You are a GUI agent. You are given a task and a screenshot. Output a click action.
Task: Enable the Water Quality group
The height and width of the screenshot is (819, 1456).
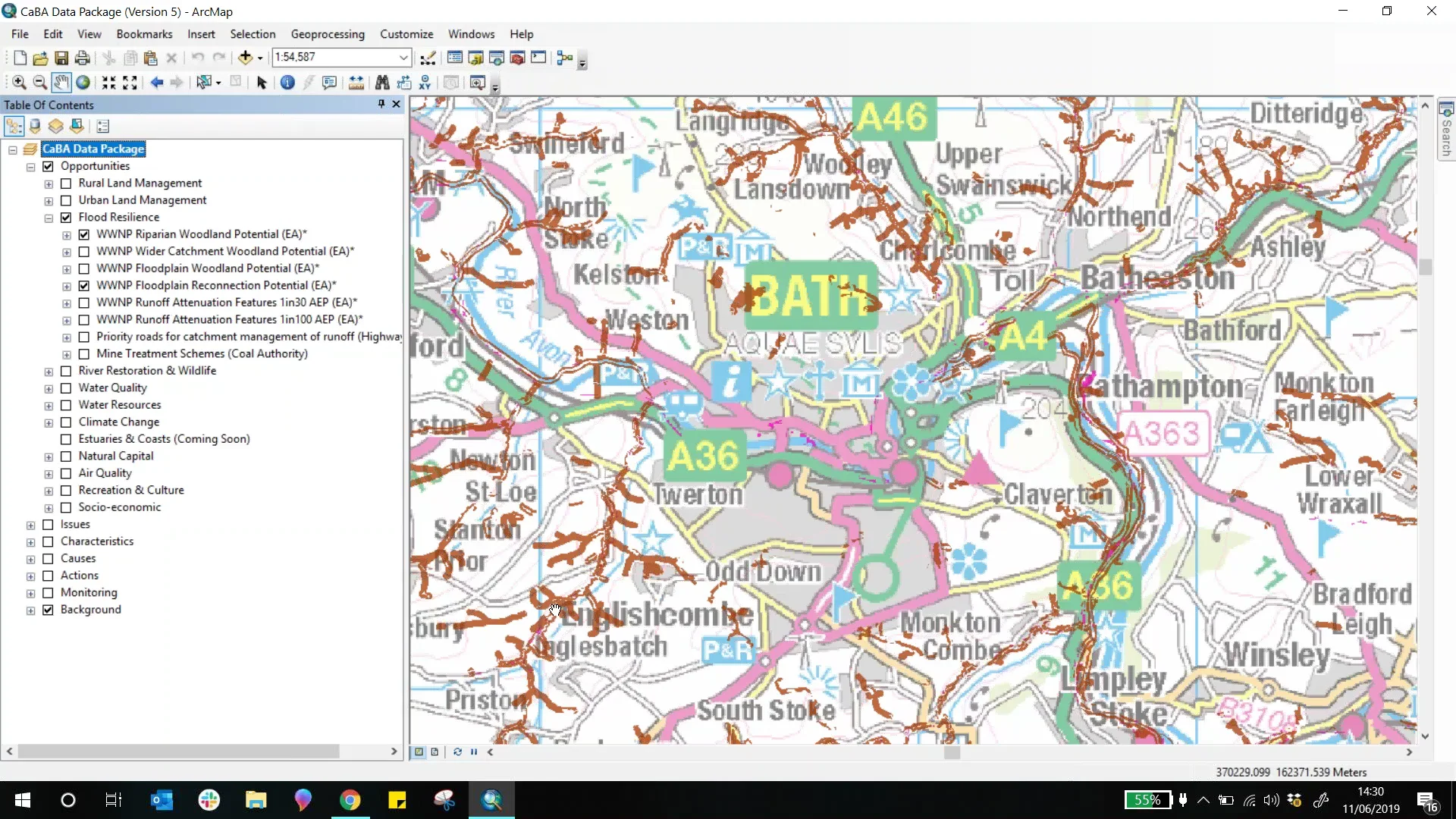click(66, 388)
